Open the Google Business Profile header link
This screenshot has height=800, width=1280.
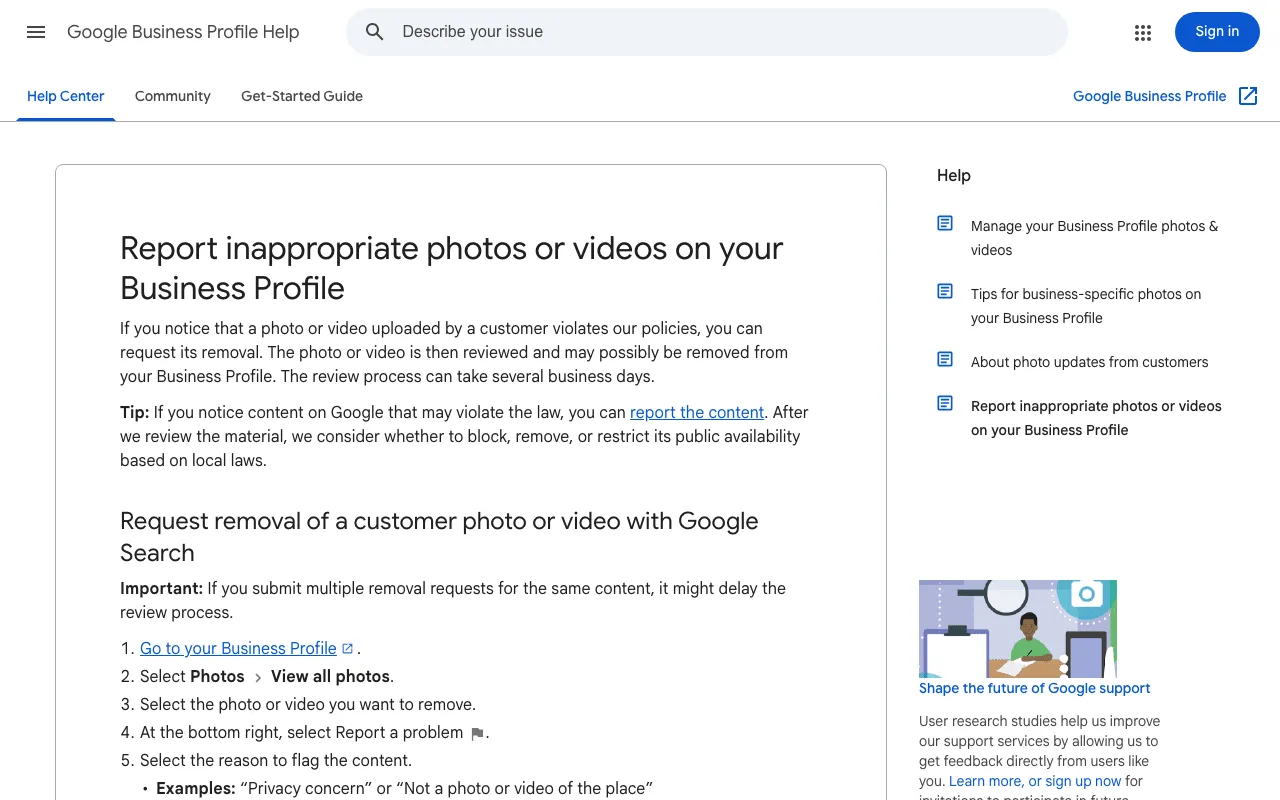[1150, 96]
